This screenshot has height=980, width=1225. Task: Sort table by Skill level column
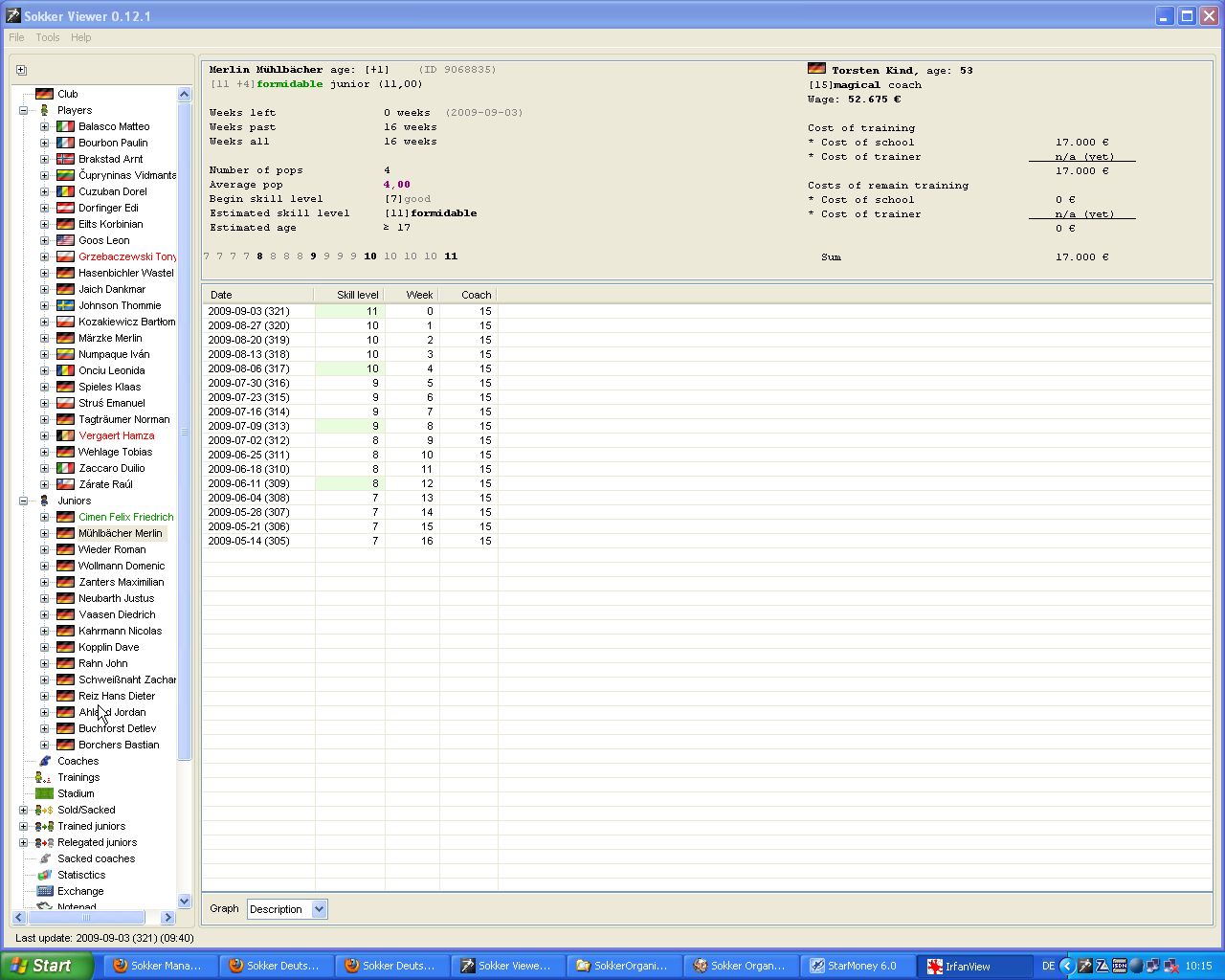coord(350,295)
